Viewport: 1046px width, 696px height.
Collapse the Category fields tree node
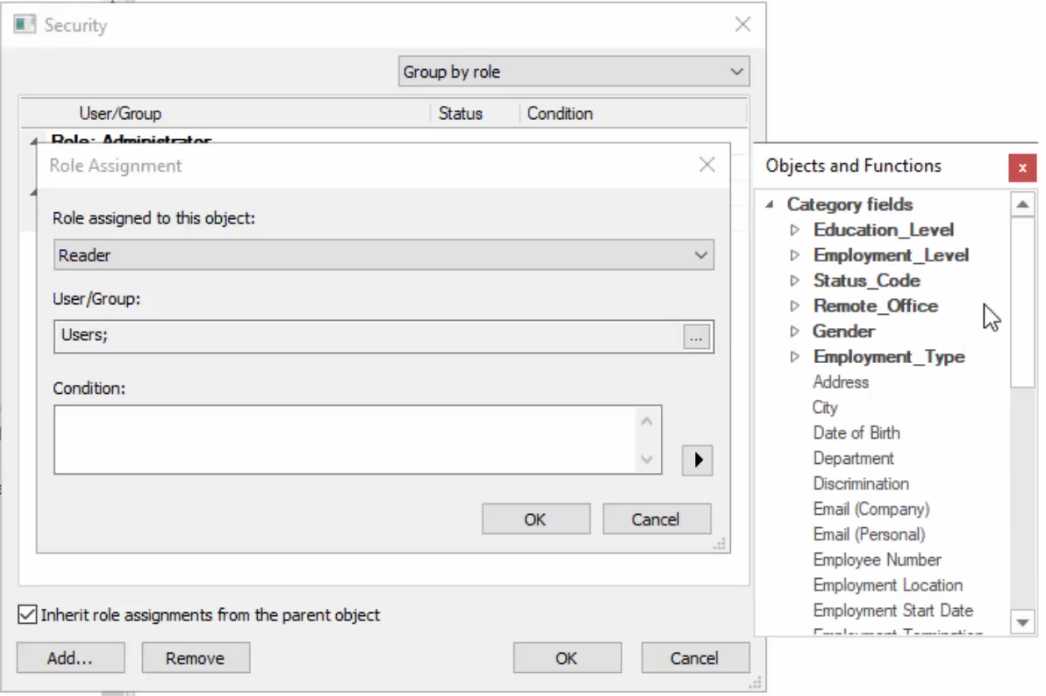point(769,205)
